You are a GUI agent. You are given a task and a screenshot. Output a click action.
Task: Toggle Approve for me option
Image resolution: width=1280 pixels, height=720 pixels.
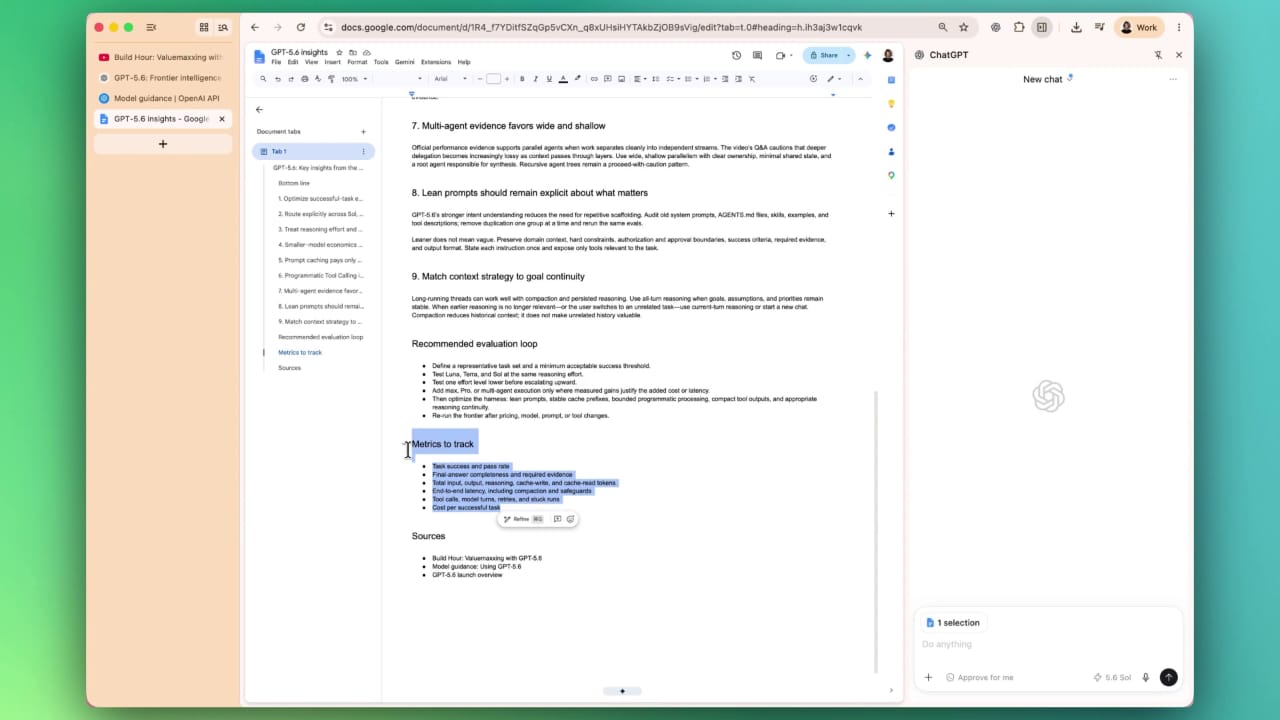[980, 677]
